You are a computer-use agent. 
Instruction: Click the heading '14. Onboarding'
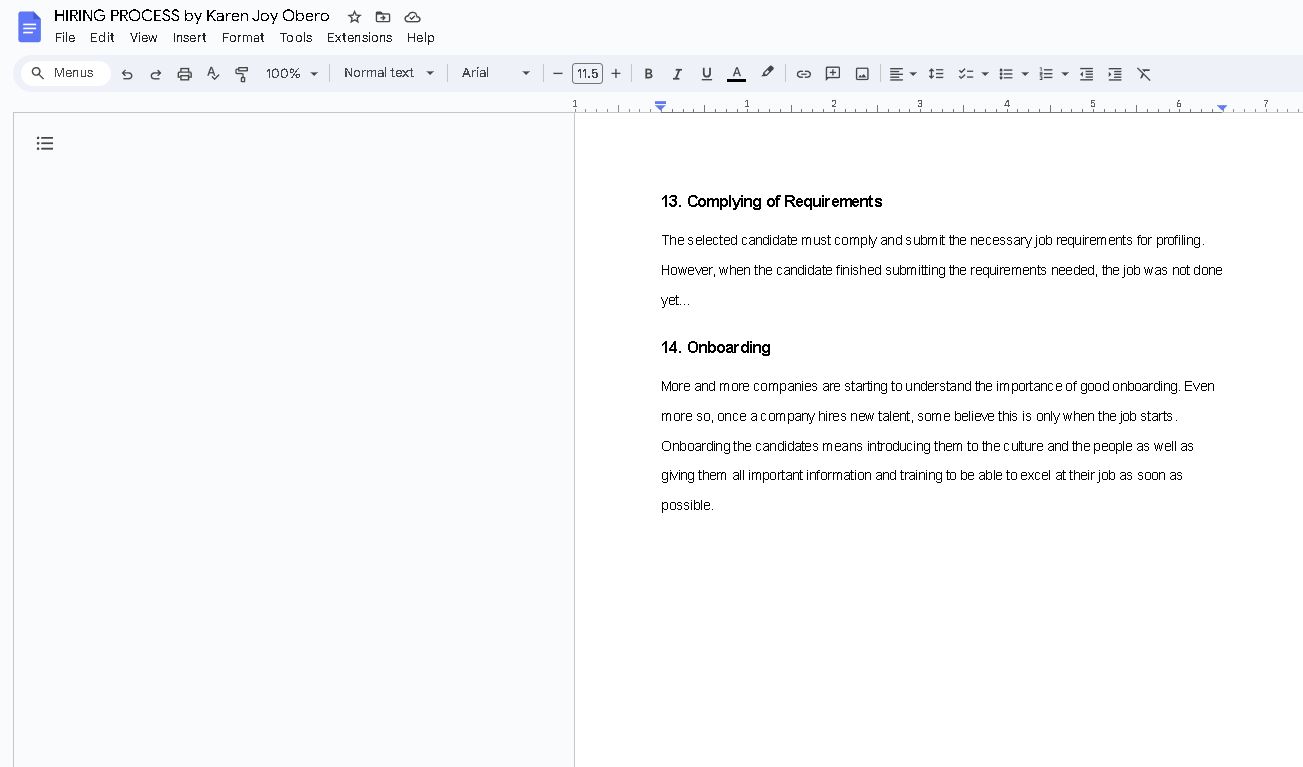(716, 348)
